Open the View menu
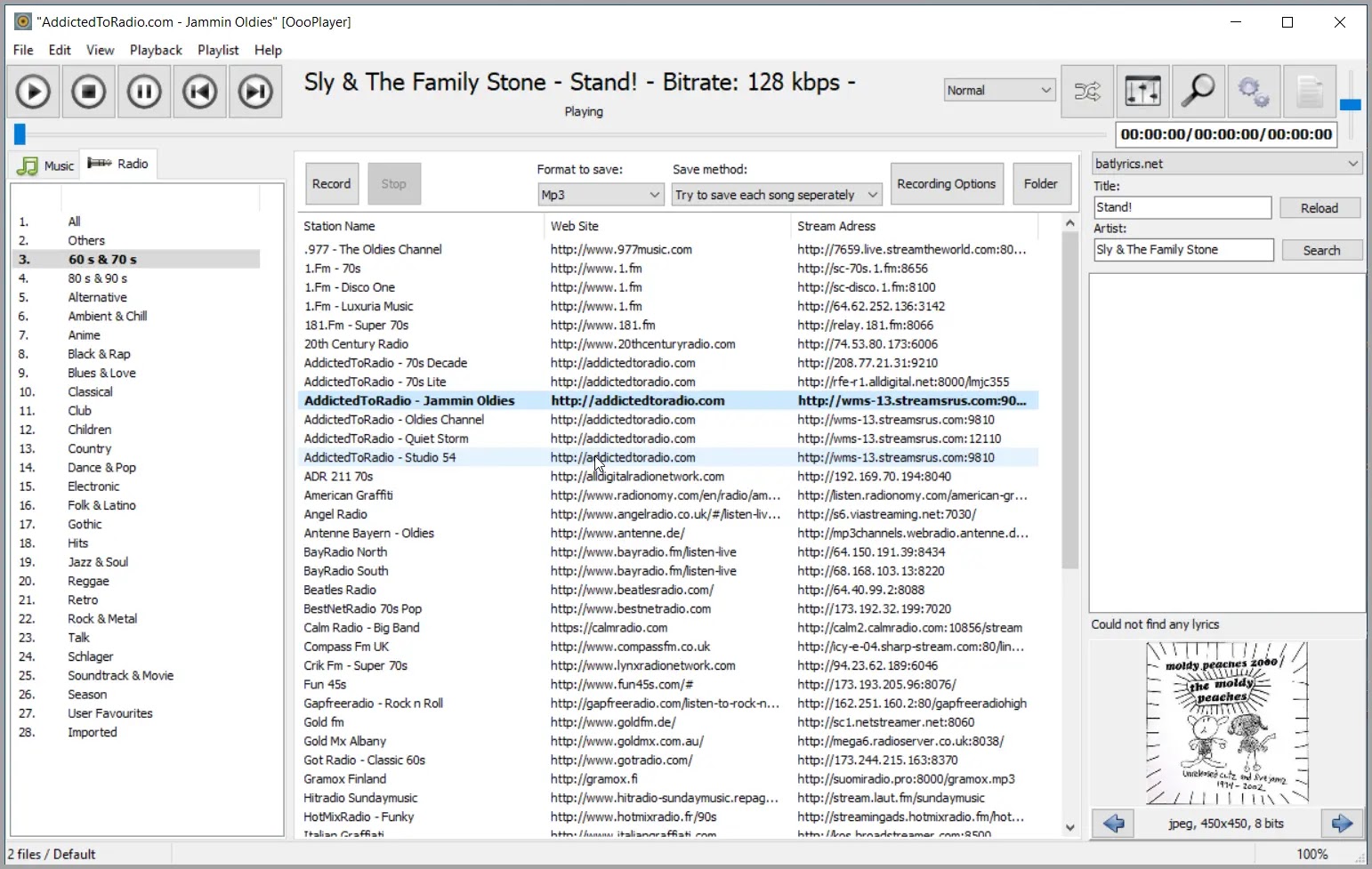The image size is (1372, 869). 100,50
